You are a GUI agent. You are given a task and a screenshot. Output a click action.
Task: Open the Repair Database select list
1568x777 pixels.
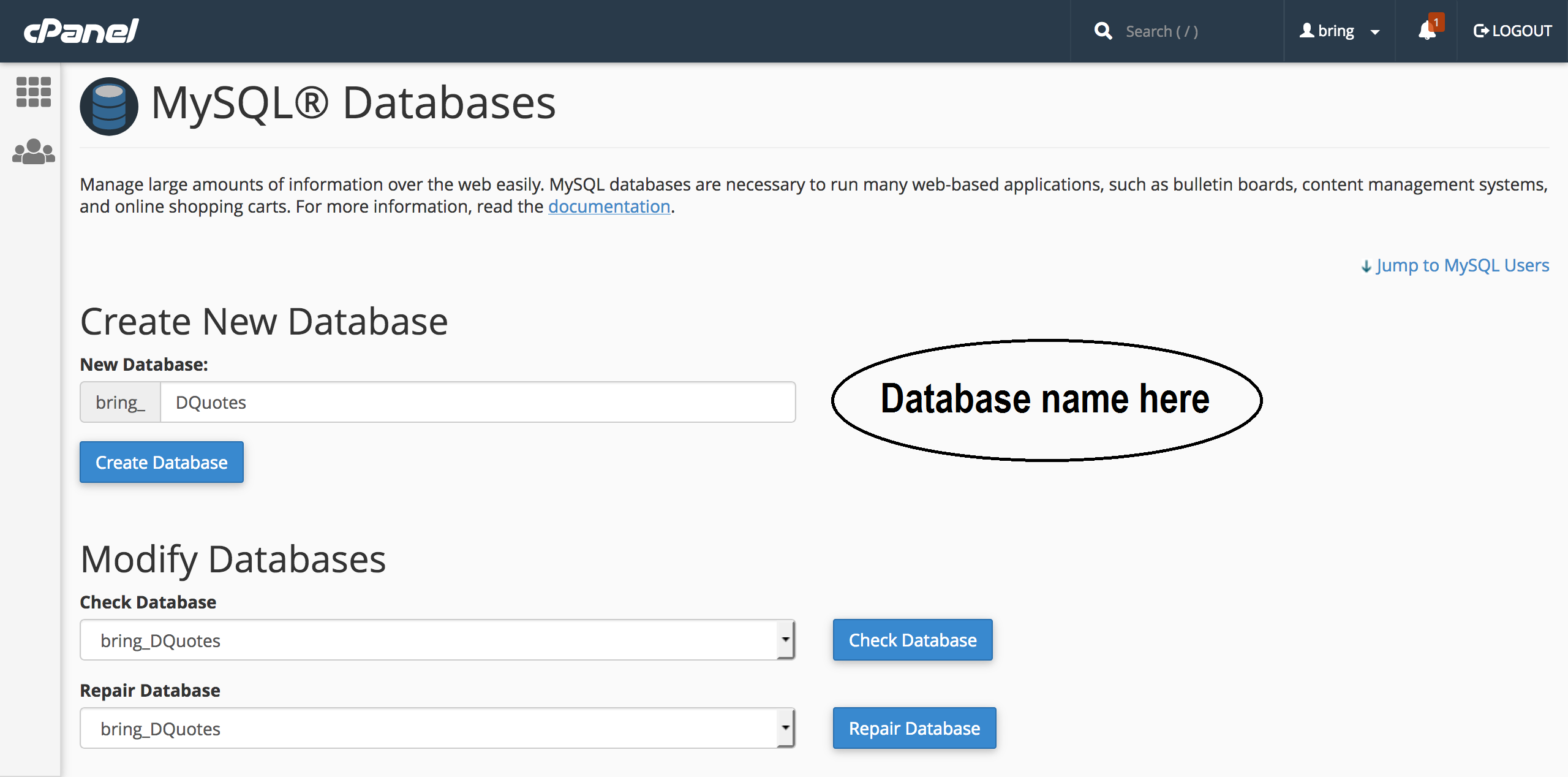click(437, 728)
